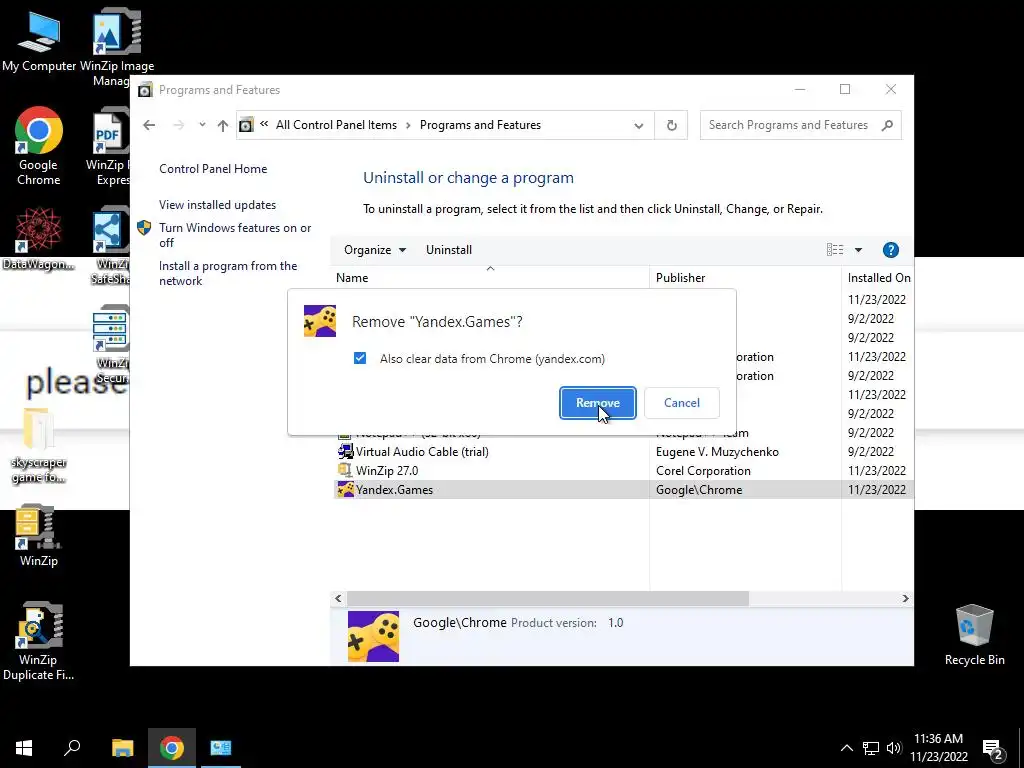The height and width of the screenshot is (768, 1024).
Task: Click the network tray icon
Action: coord(871,748)
